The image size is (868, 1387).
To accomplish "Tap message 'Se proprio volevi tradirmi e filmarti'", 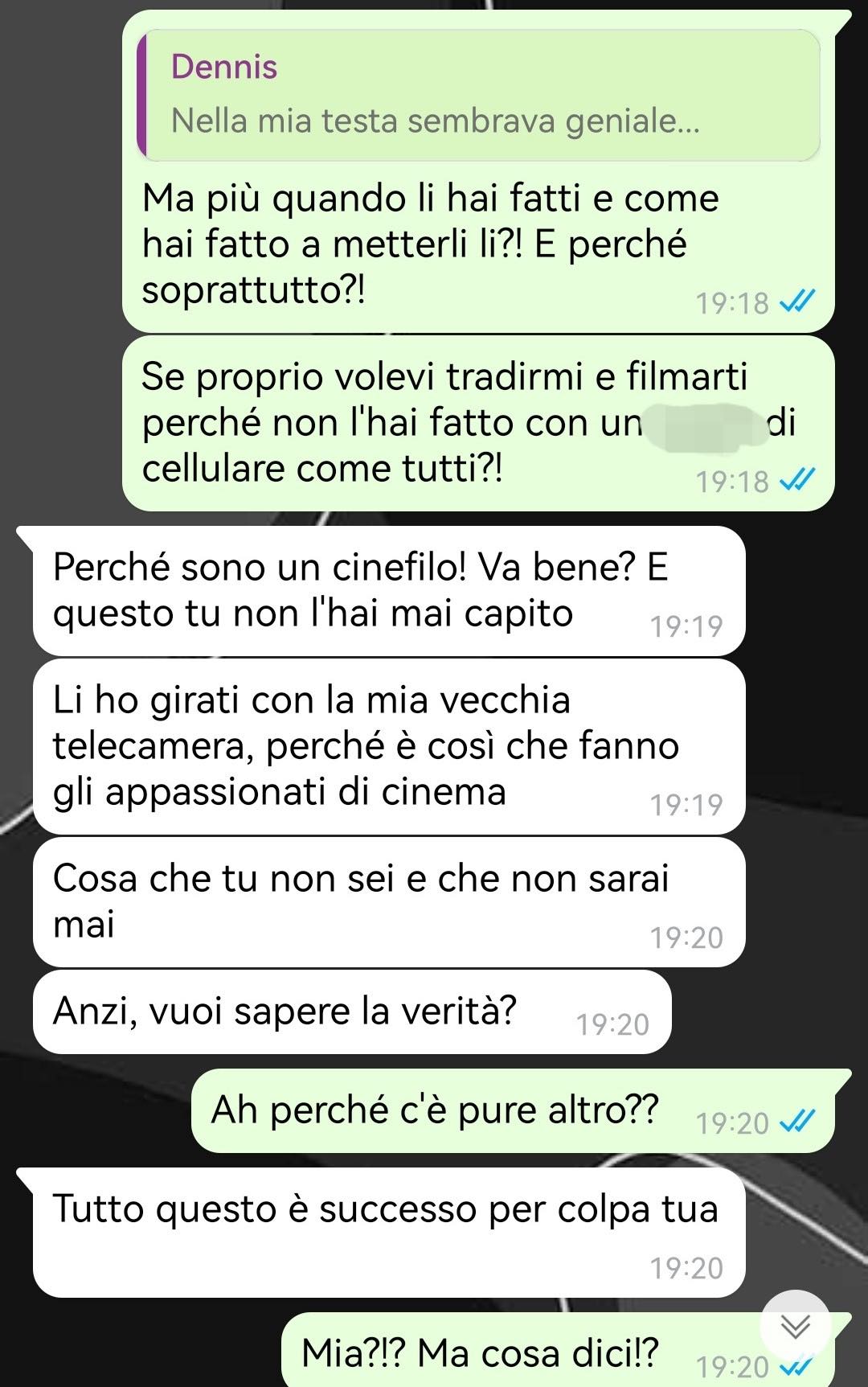I will tap(478, 423).
